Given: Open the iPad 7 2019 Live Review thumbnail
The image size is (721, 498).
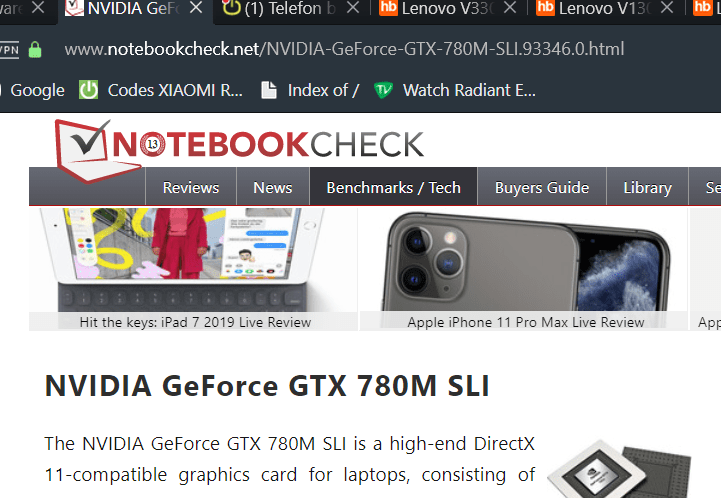Looking at the screenshot, I should tap(193, 269).
